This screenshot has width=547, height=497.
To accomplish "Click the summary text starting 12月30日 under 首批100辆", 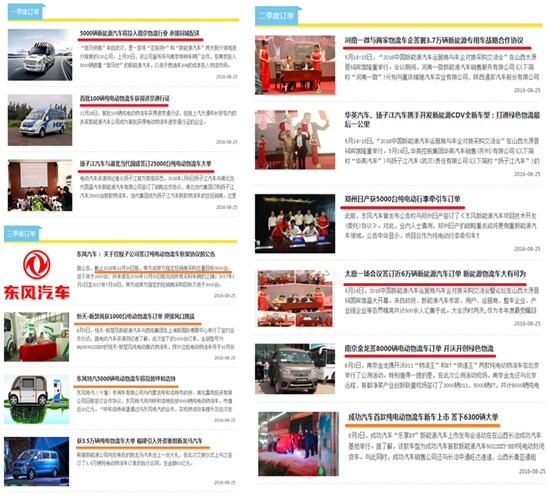I will 158,118.
